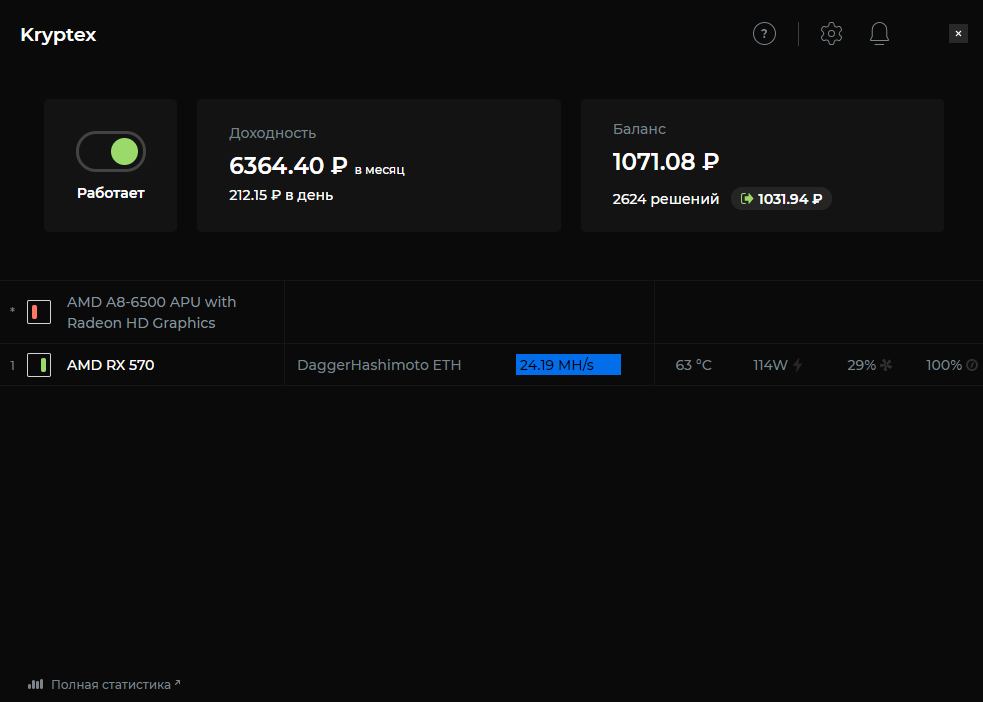Click the 1031.94 ₽ withdraw button

point(781,199)
